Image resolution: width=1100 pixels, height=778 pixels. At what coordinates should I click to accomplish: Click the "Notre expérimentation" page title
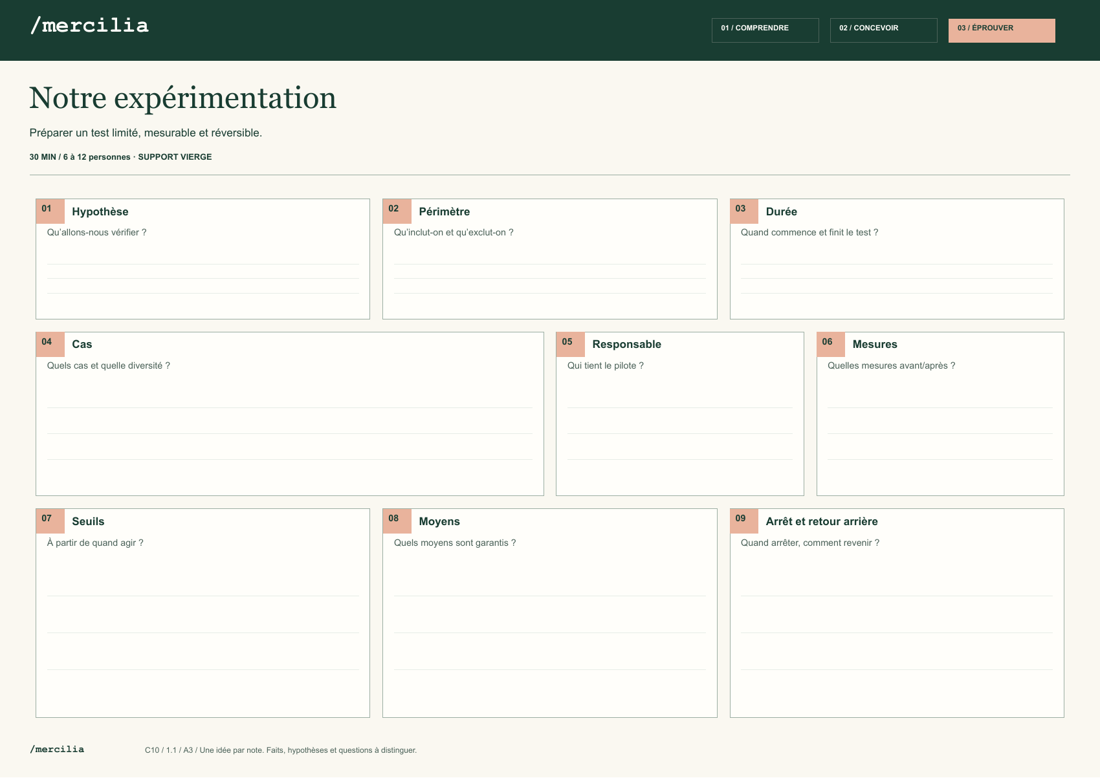(183, 98)
